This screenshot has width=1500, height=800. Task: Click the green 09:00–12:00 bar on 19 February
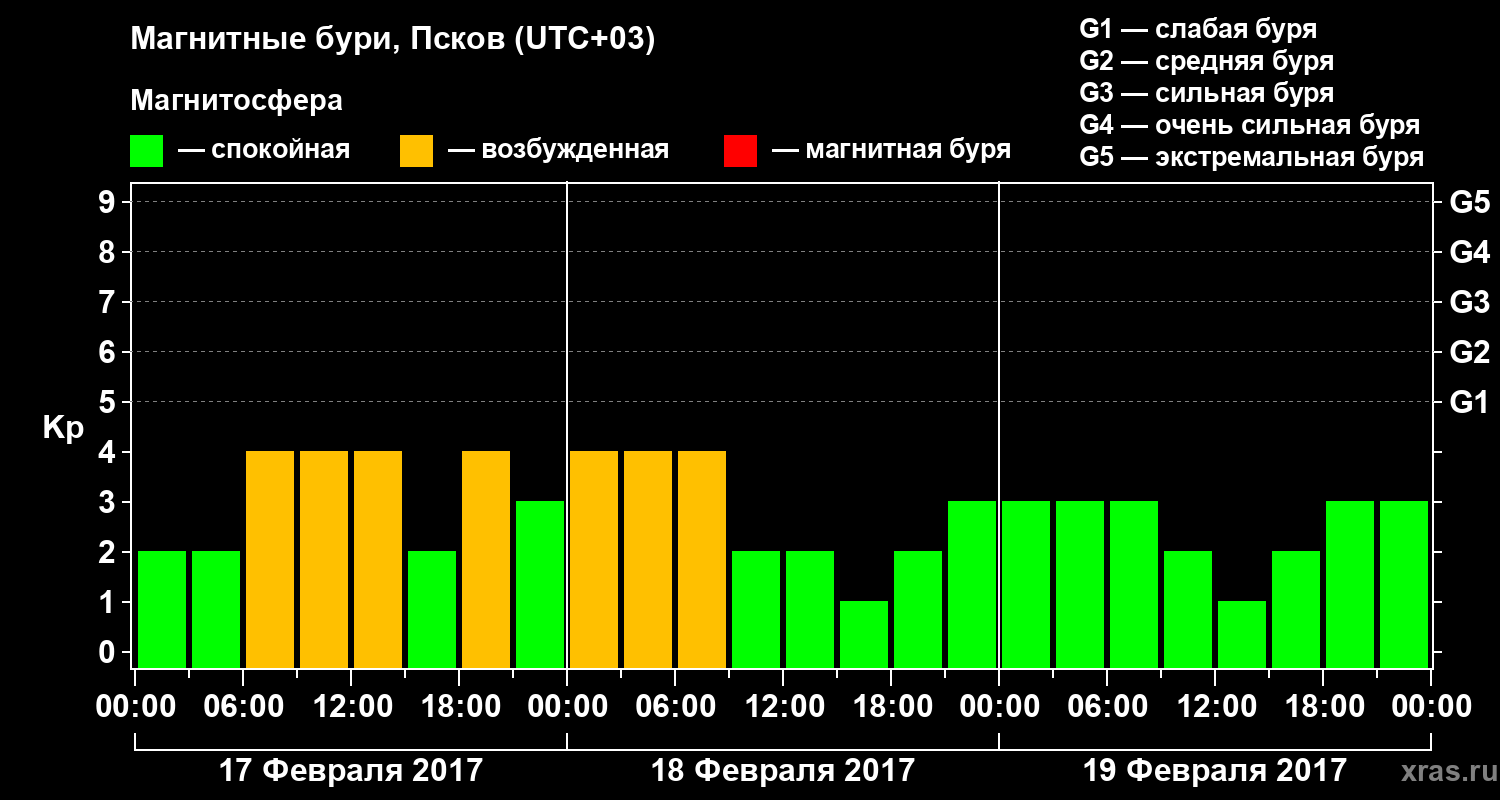1188,609
